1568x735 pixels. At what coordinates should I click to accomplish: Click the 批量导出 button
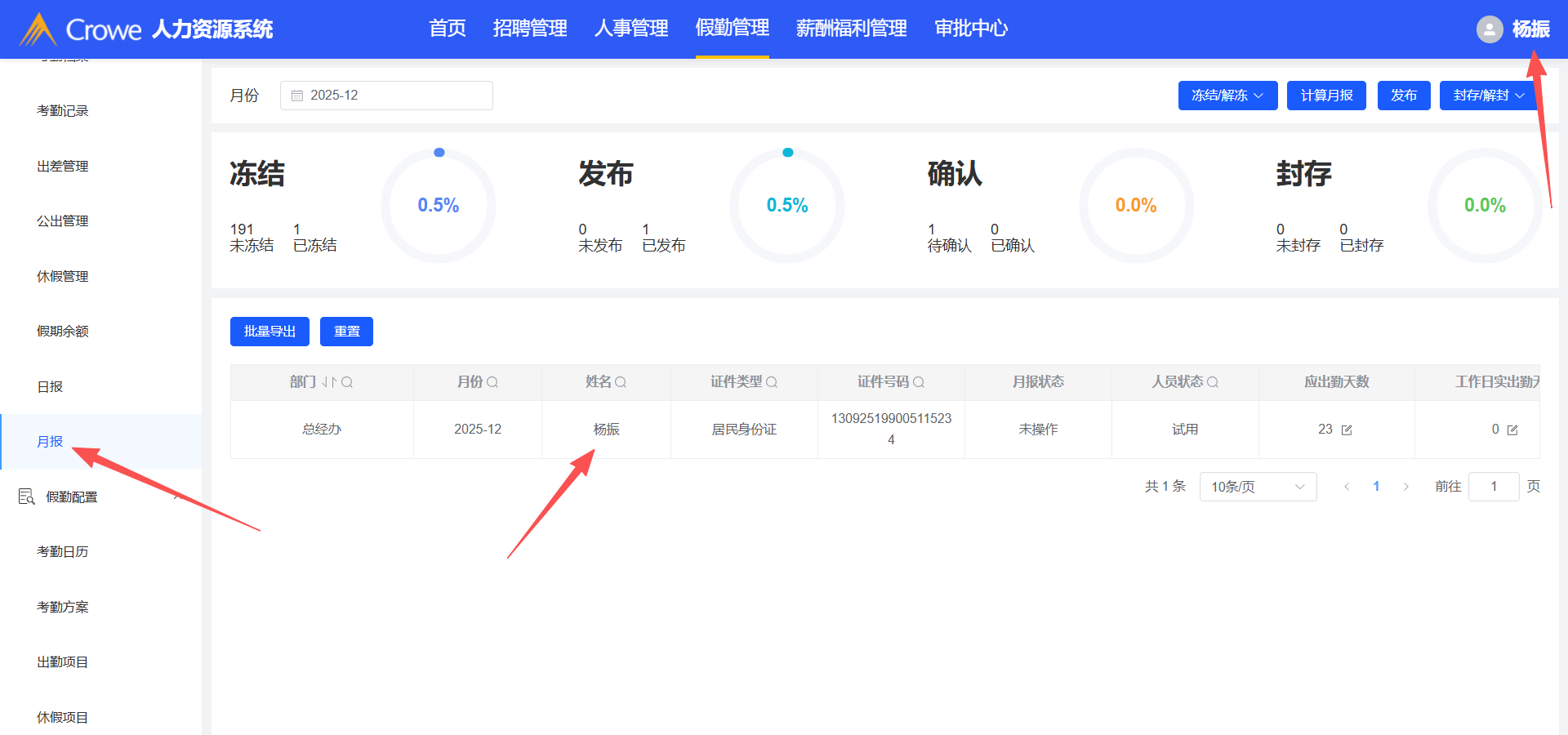coord(269,332)
